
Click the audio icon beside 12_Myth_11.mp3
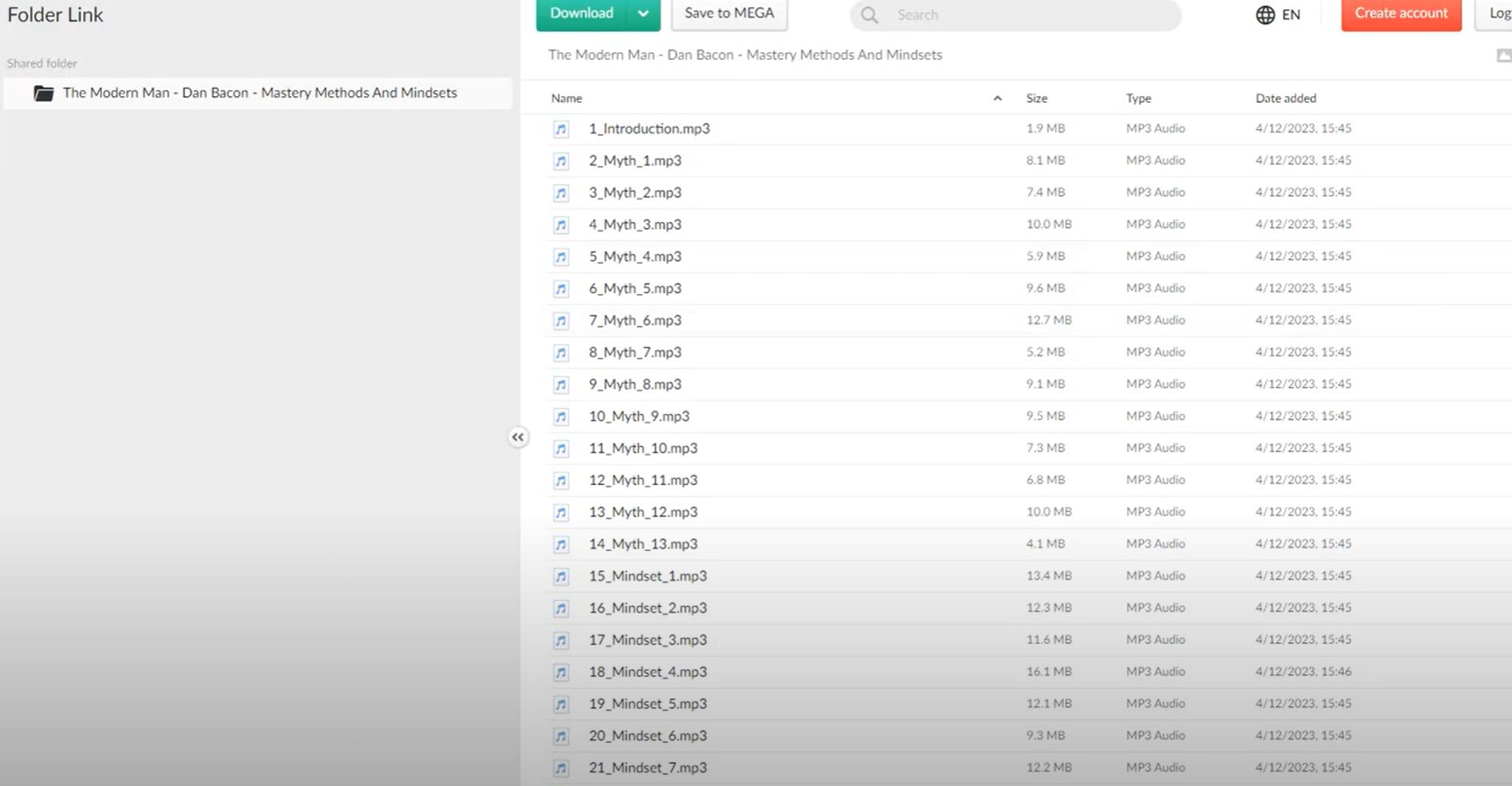coord(561,481)
